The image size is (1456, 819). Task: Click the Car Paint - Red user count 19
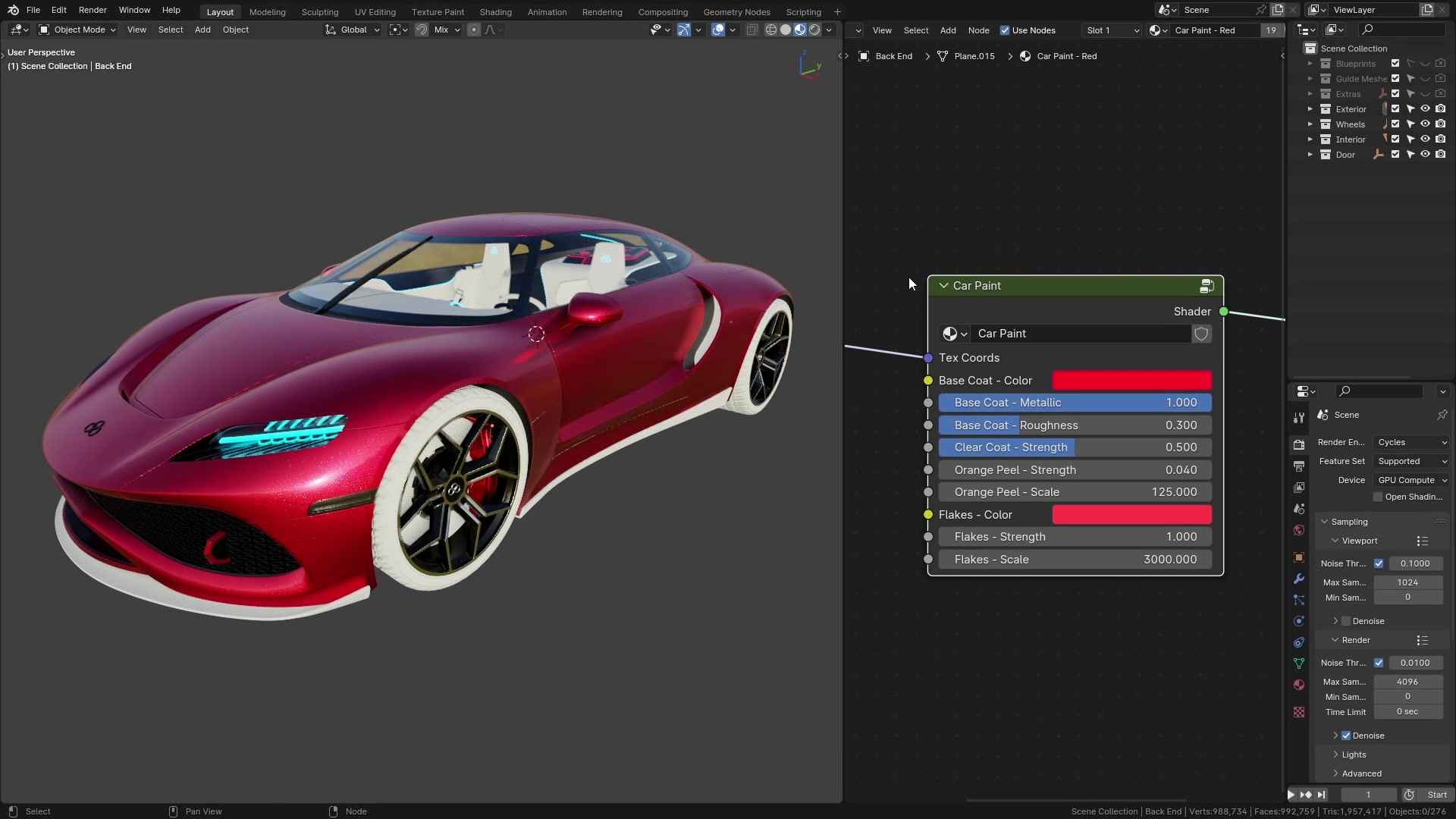pos(1271,30)
